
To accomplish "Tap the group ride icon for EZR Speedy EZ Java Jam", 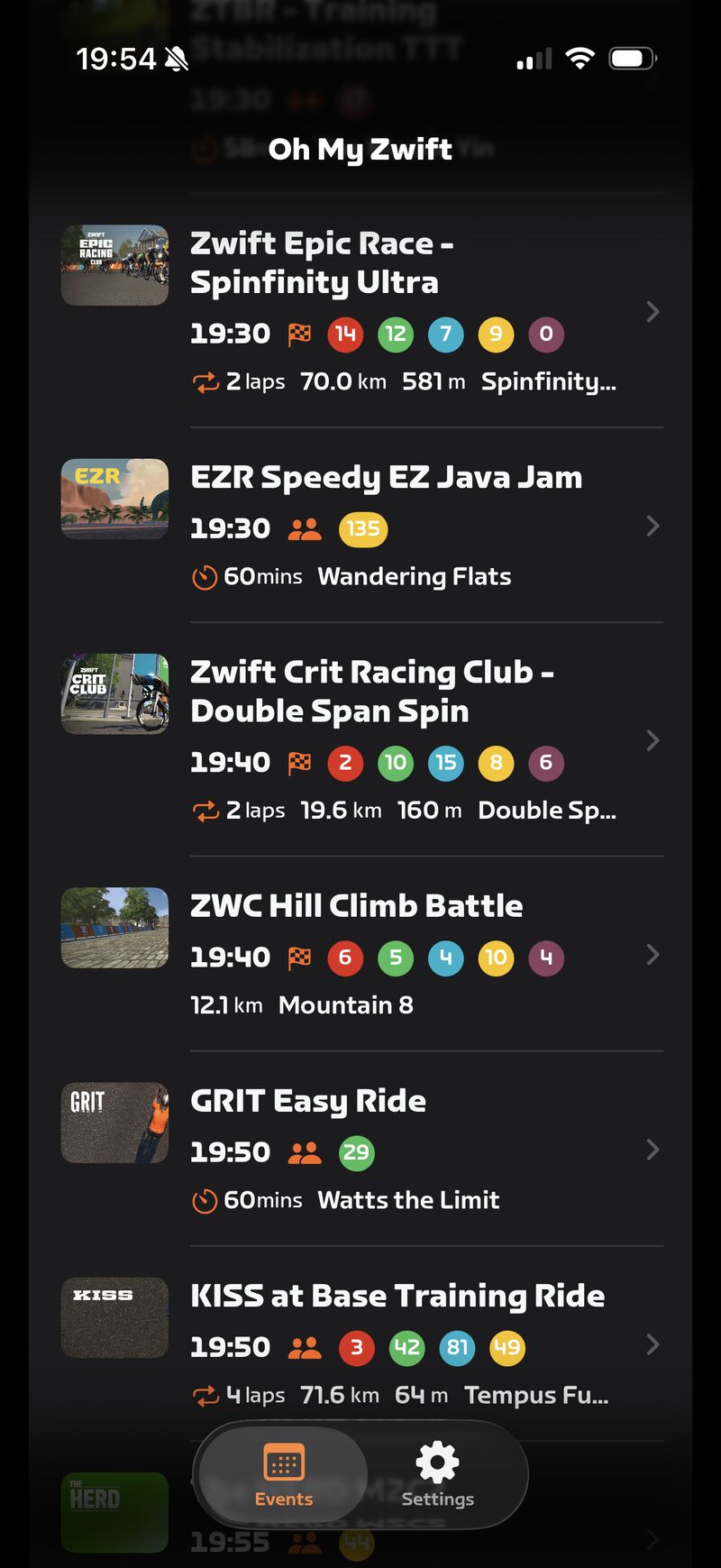I will [305, 529].
